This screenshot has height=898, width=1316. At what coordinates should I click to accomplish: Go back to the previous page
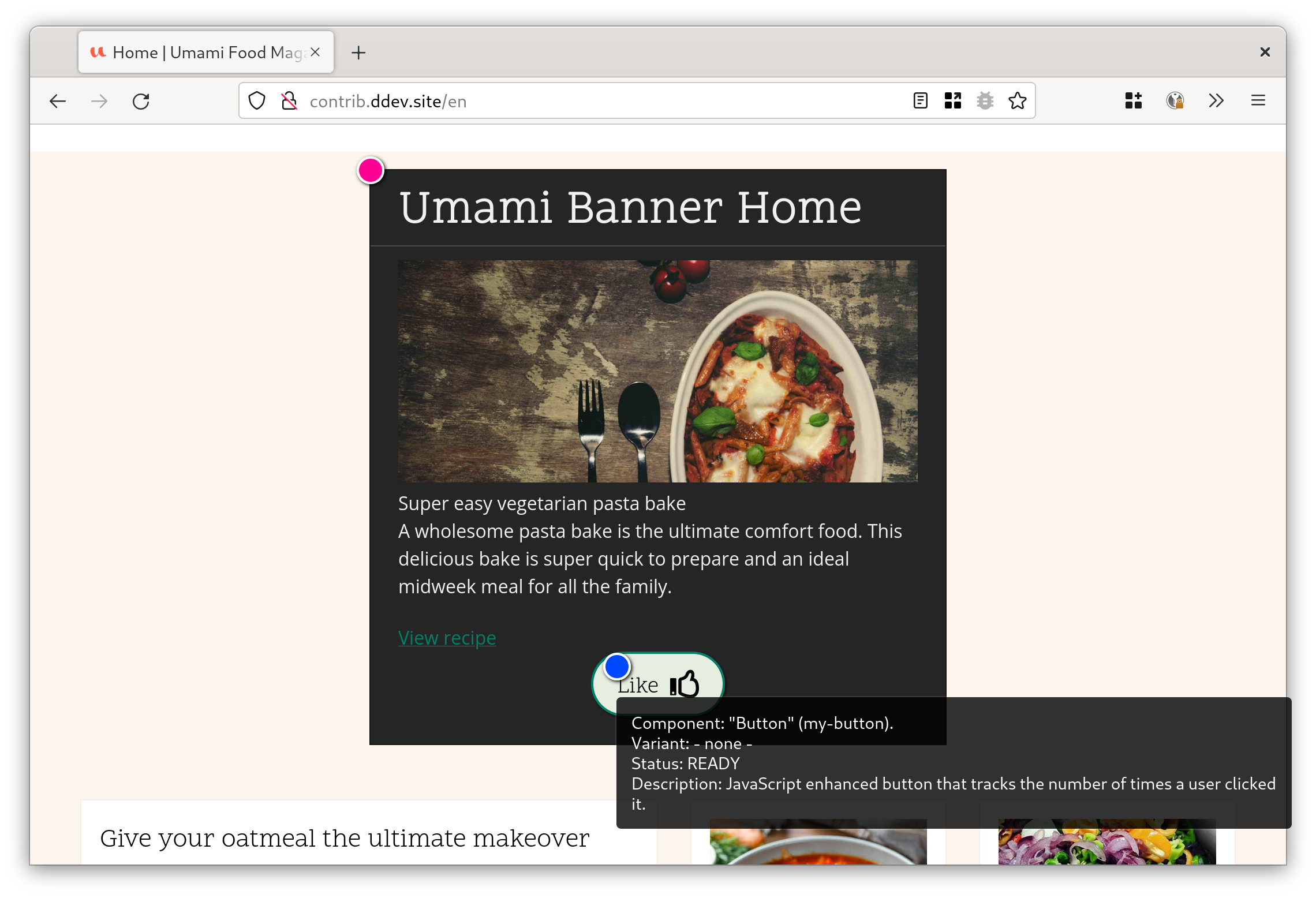click(x=58, y=102)
